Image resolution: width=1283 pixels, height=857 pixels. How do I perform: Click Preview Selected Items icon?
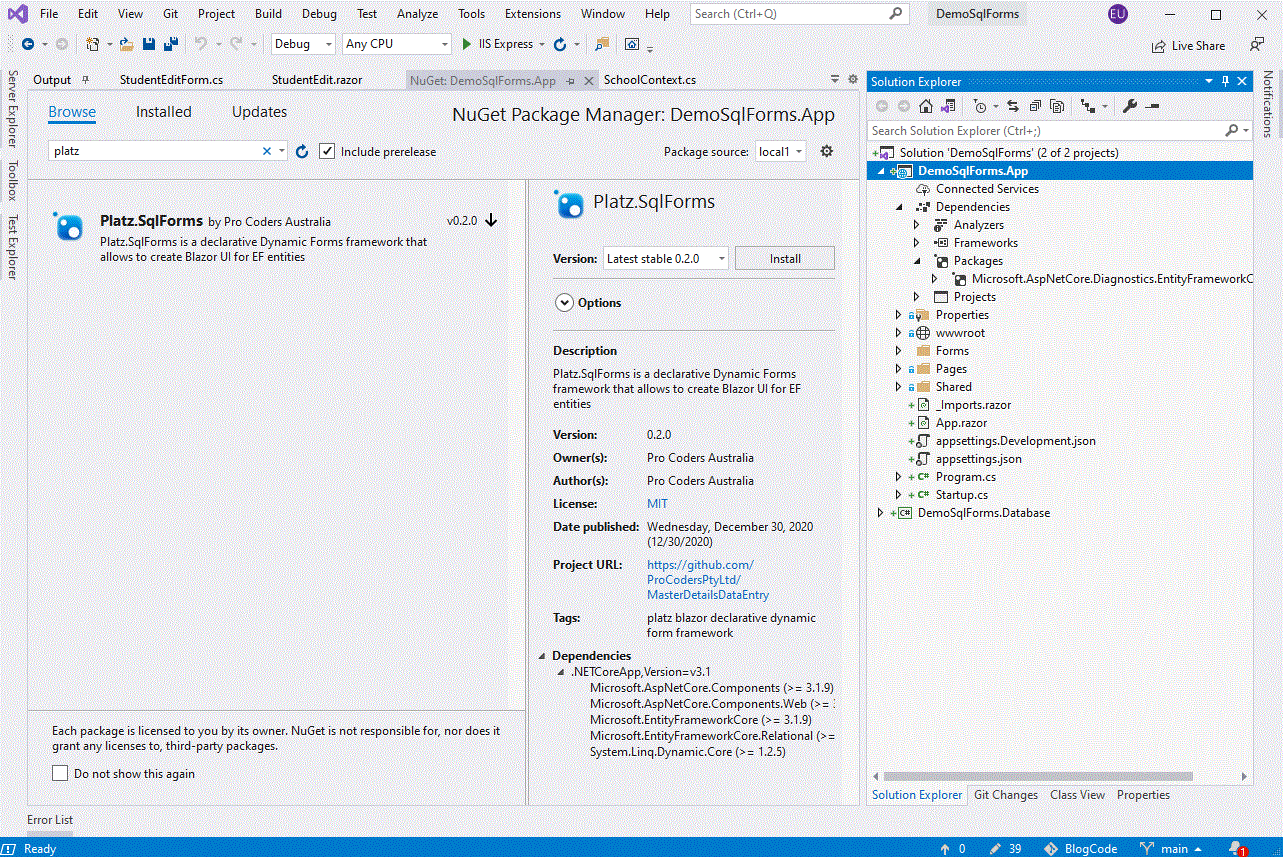click(x=1152, y=106)
